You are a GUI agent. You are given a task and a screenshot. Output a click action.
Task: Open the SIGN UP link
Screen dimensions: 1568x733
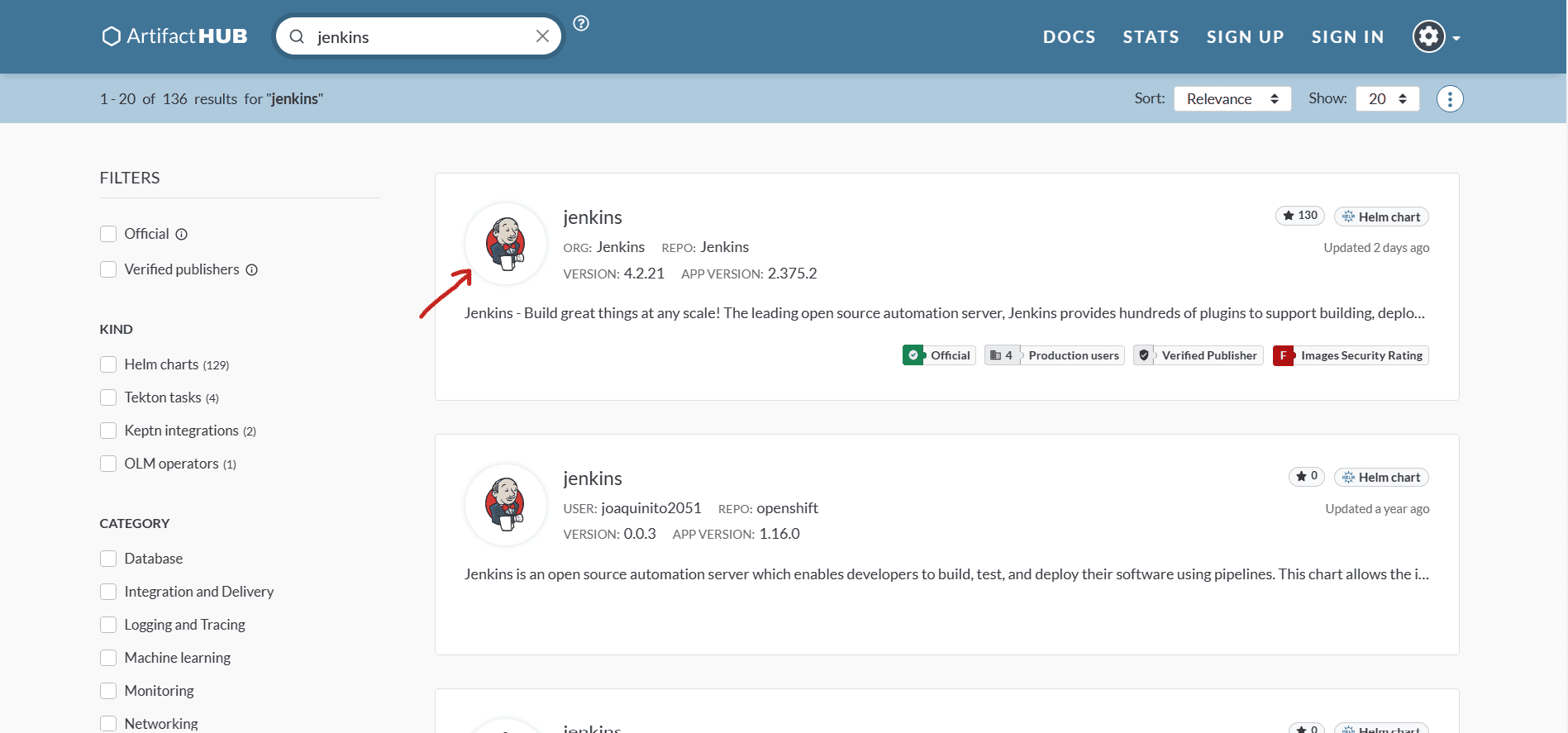pyautogui.click(x=1245, y=37)
